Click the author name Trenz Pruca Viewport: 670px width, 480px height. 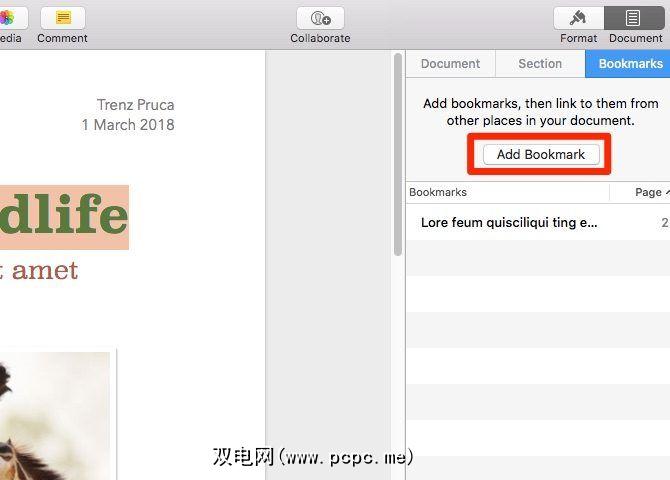click(135, 105)
